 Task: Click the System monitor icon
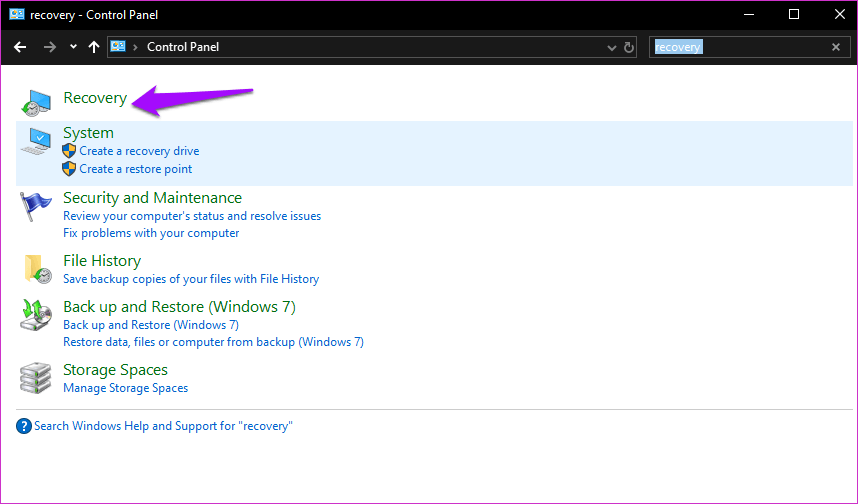[36, 141]
